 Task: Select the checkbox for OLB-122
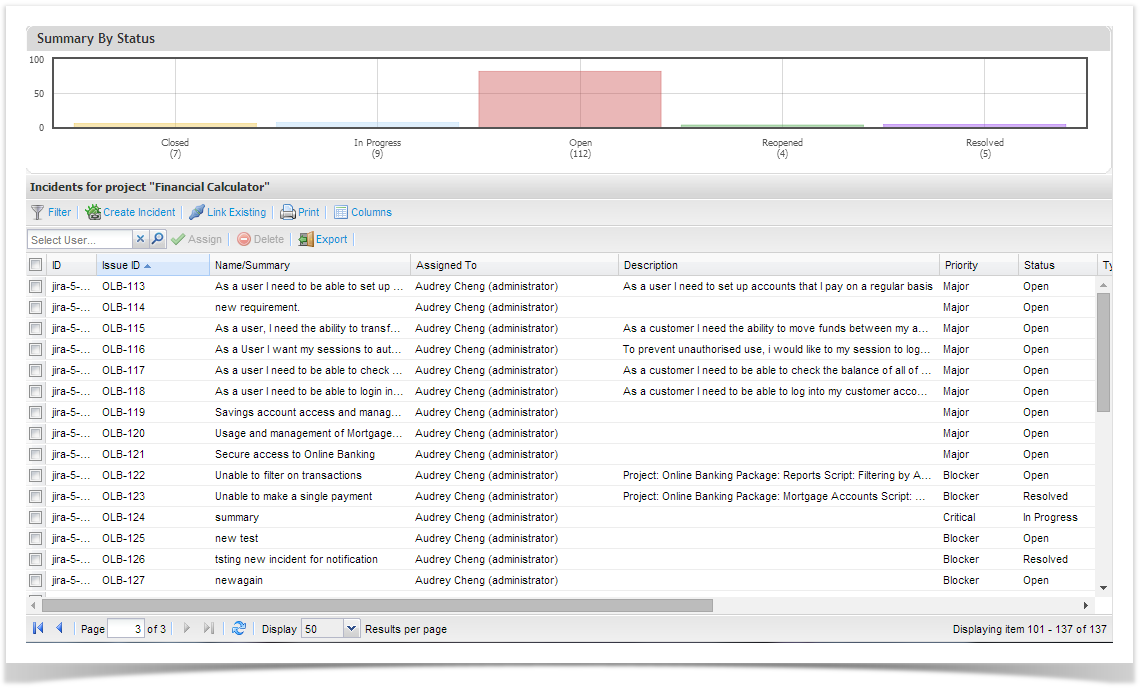pos(36,475)
